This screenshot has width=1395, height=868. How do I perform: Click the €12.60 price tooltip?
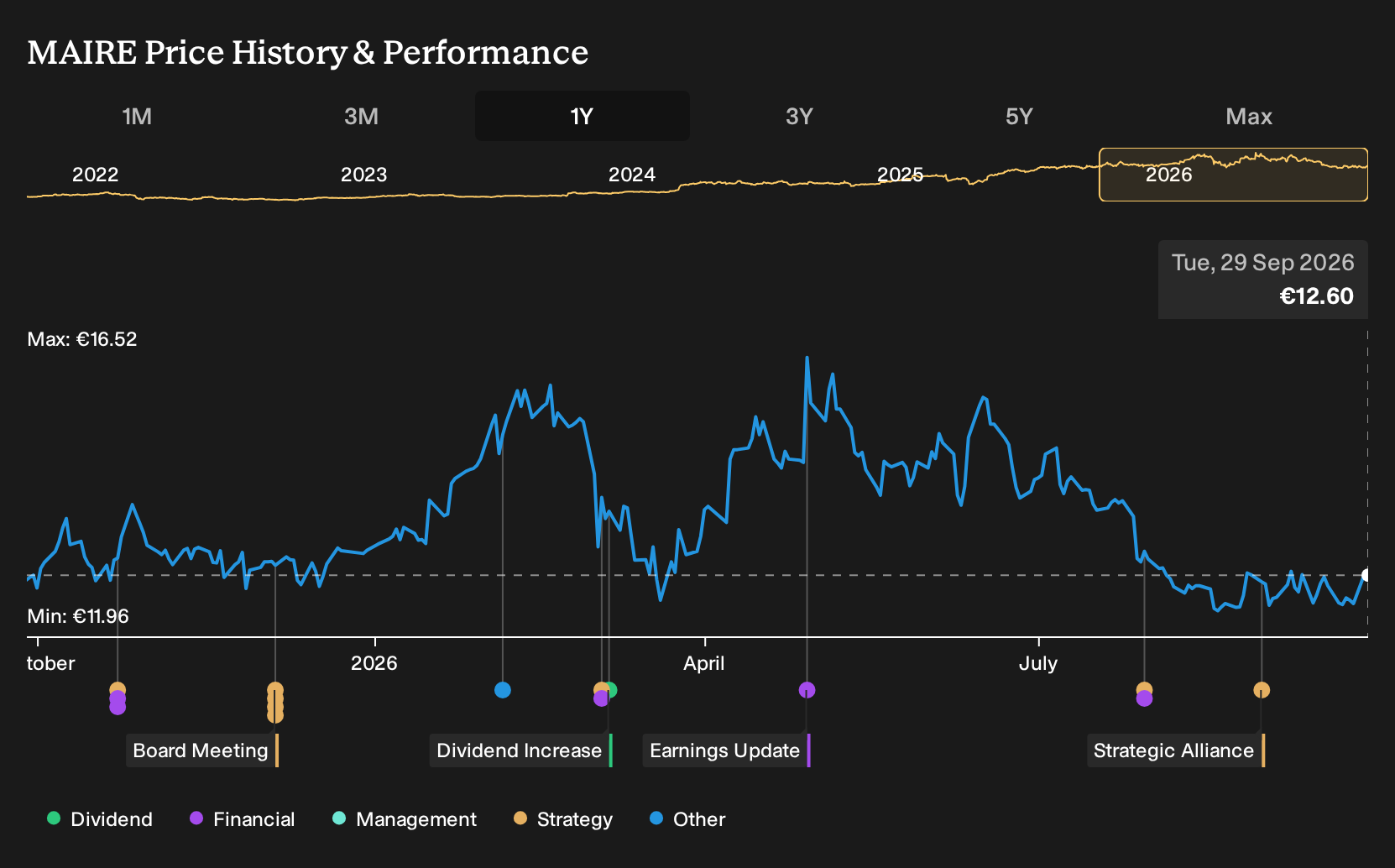(1263, 280)
